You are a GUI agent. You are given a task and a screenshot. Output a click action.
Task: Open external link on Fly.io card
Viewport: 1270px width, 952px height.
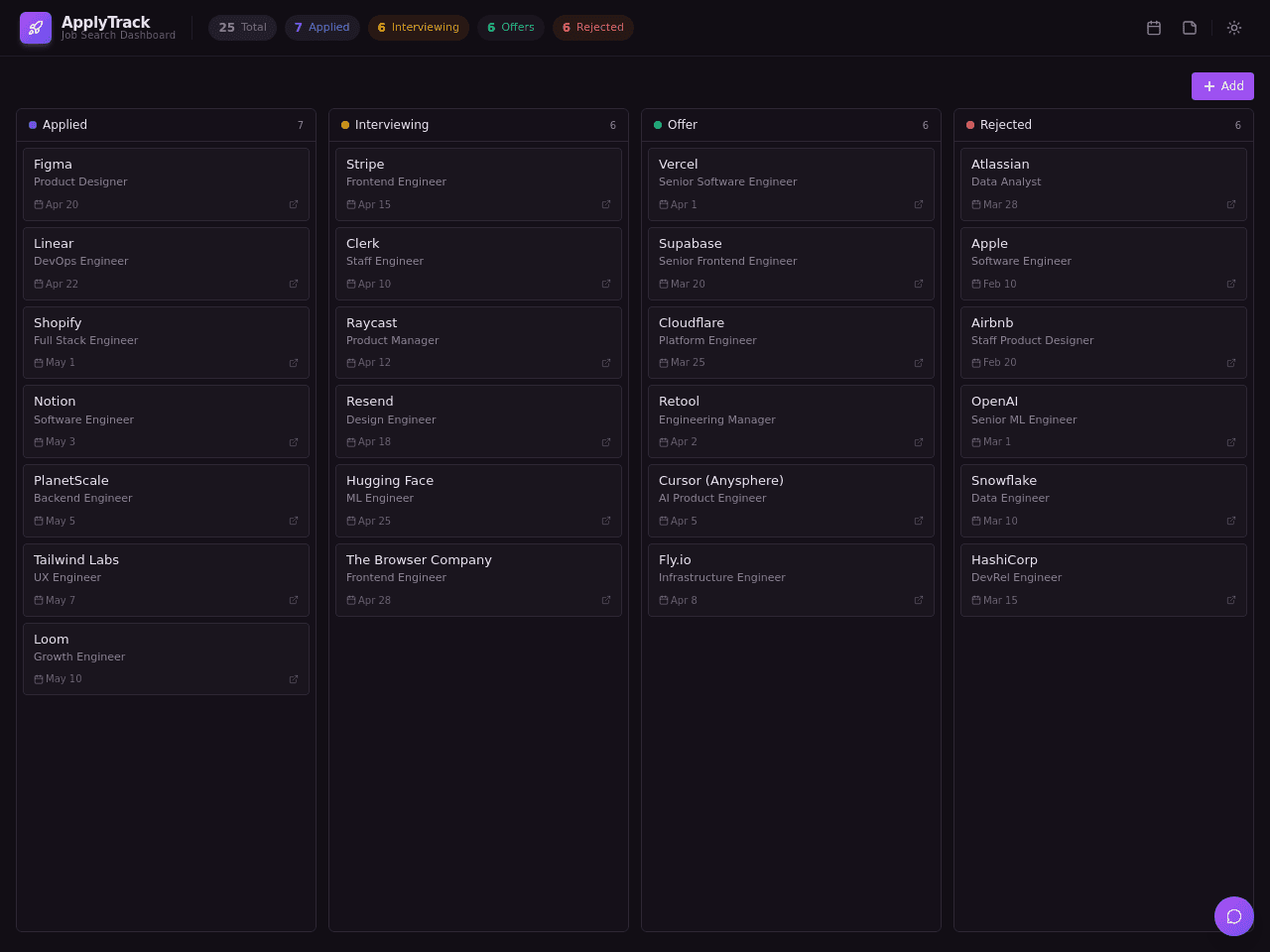click(919, 600)
